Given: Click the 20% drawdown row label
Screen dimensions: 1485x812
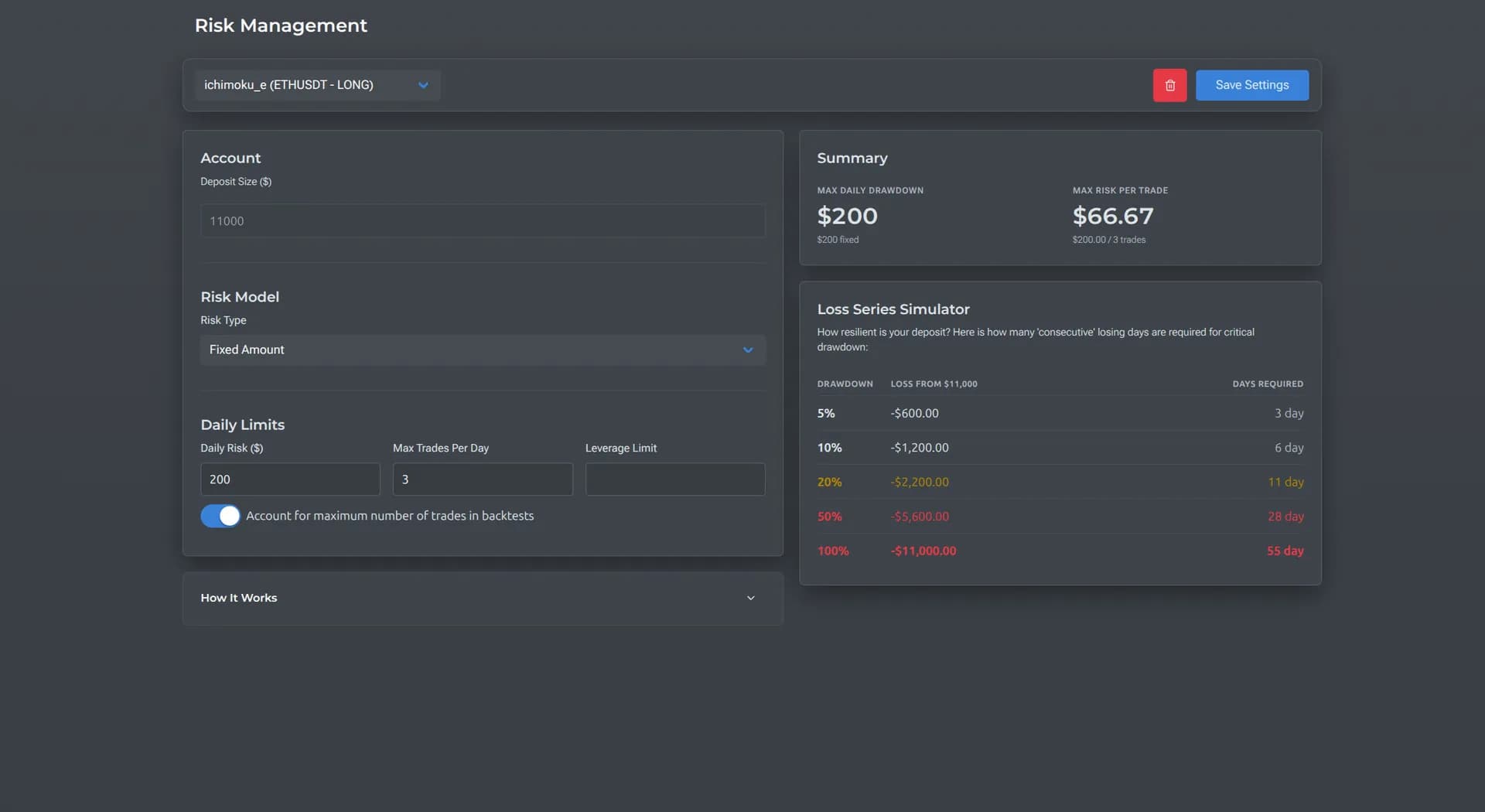Looking at the screenshot, I should coord(829,482).
